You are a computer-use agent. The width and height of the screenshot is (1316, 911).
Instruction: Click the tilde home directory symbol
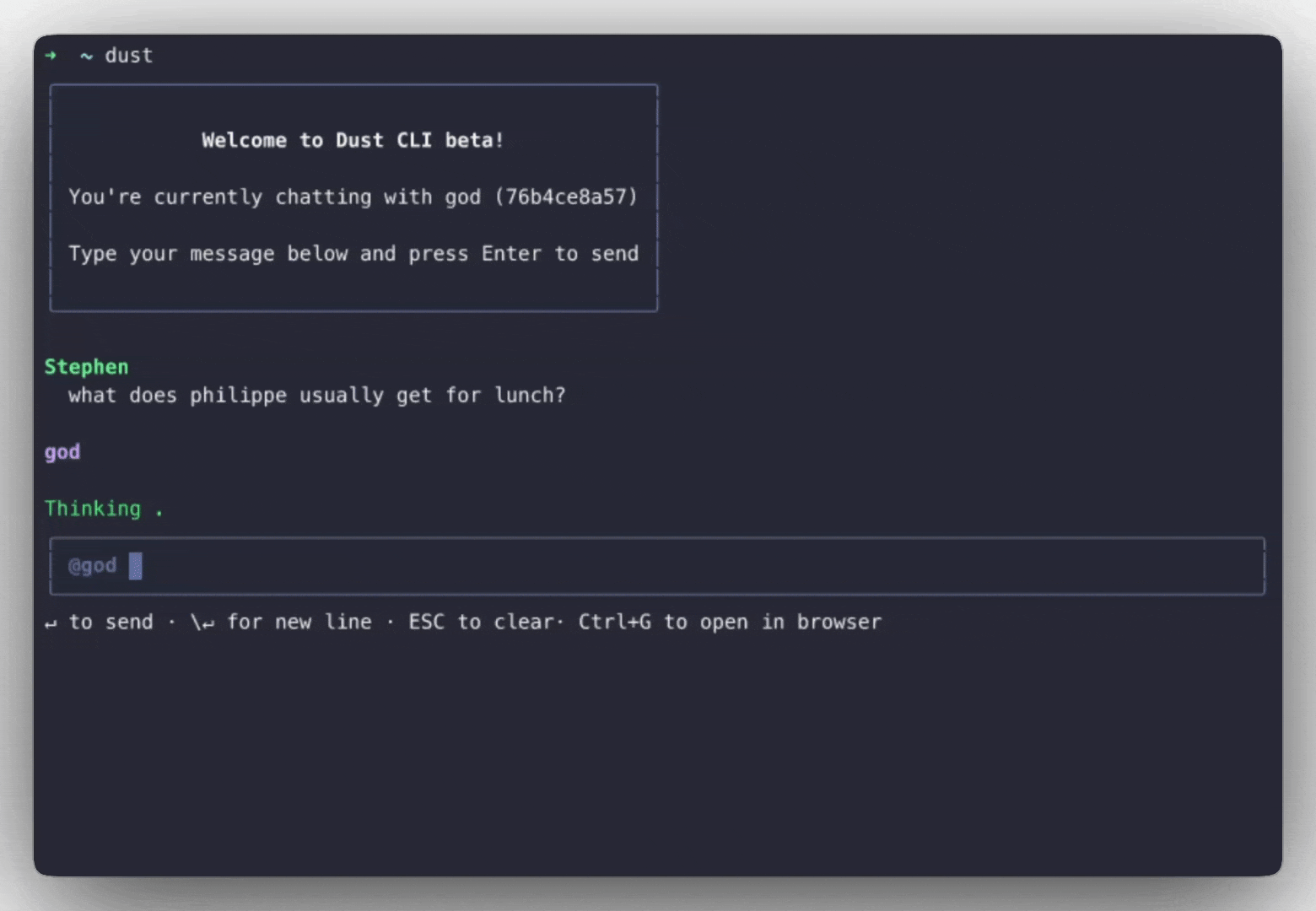86,57
